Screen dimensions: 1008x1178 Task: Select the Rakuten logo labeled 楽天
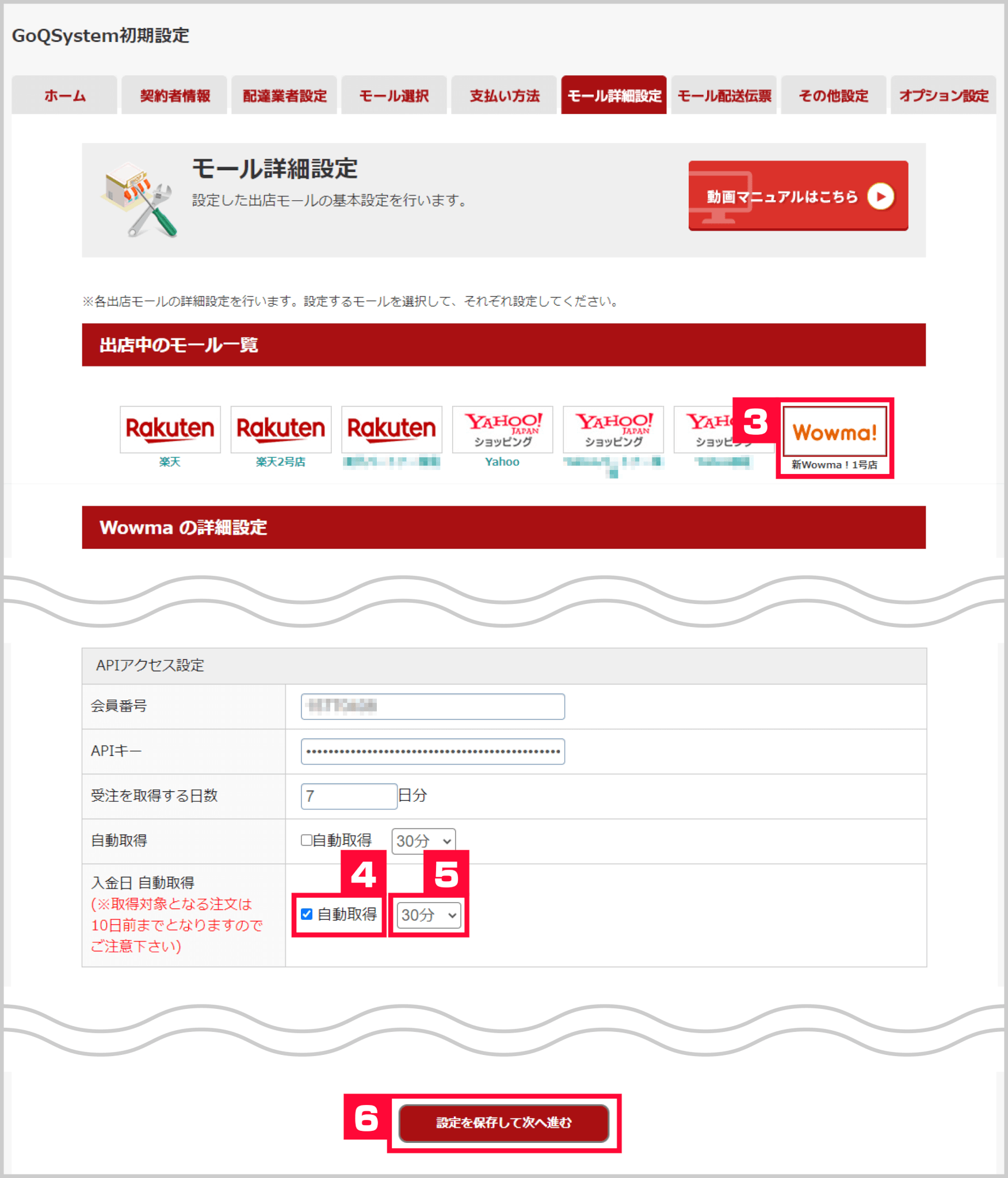(x=170, y=429)
